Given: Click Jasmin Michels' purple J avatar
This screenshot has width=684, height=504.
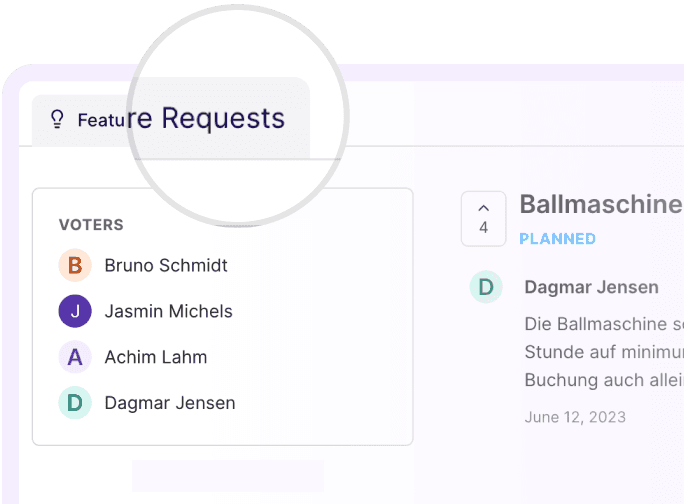Looking at the screenshot, I should (x=75, y=311).
